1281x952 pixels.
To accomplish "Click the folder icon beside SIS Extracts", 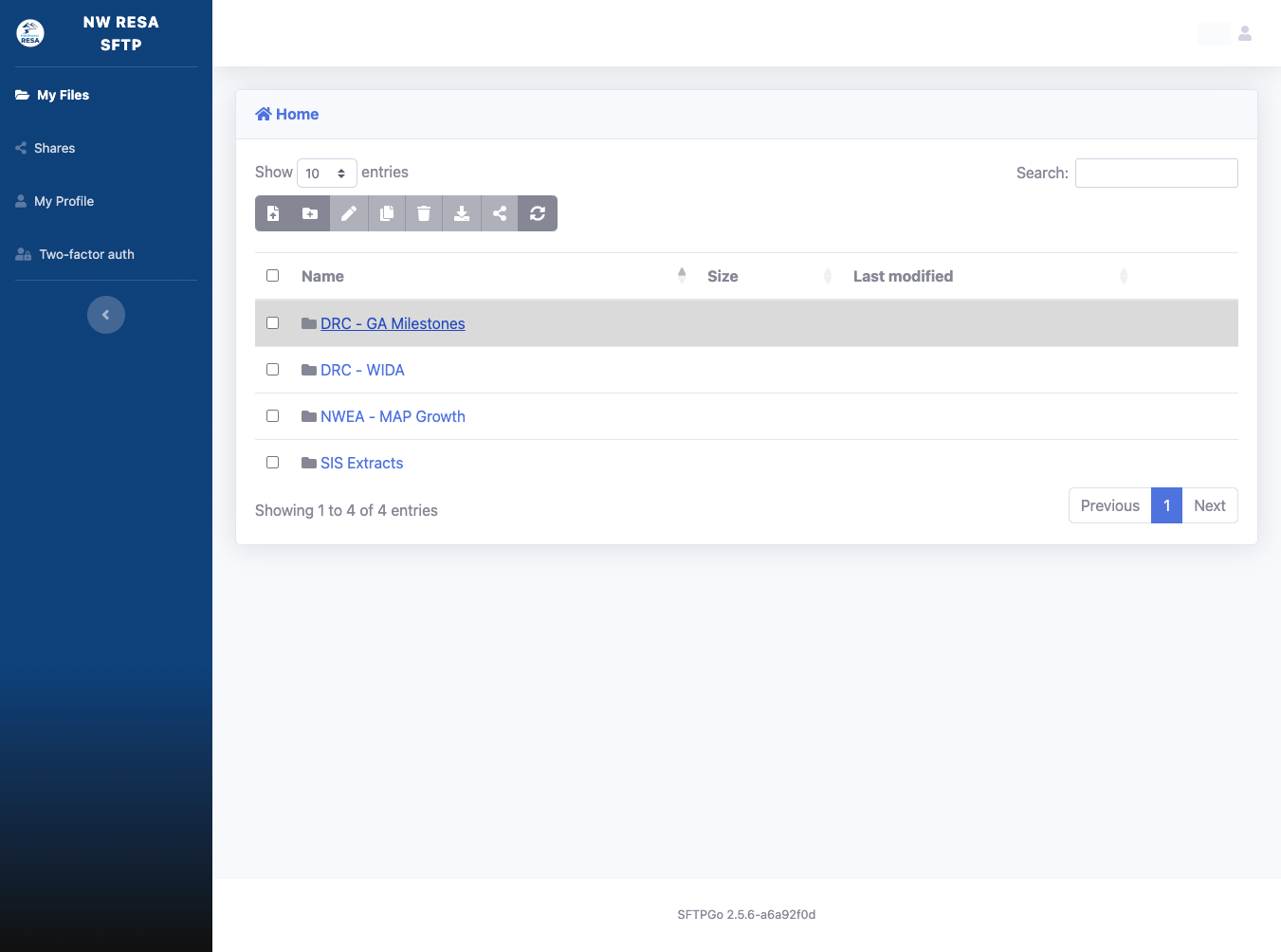I will pyautogui.click(x=309, y=463).
